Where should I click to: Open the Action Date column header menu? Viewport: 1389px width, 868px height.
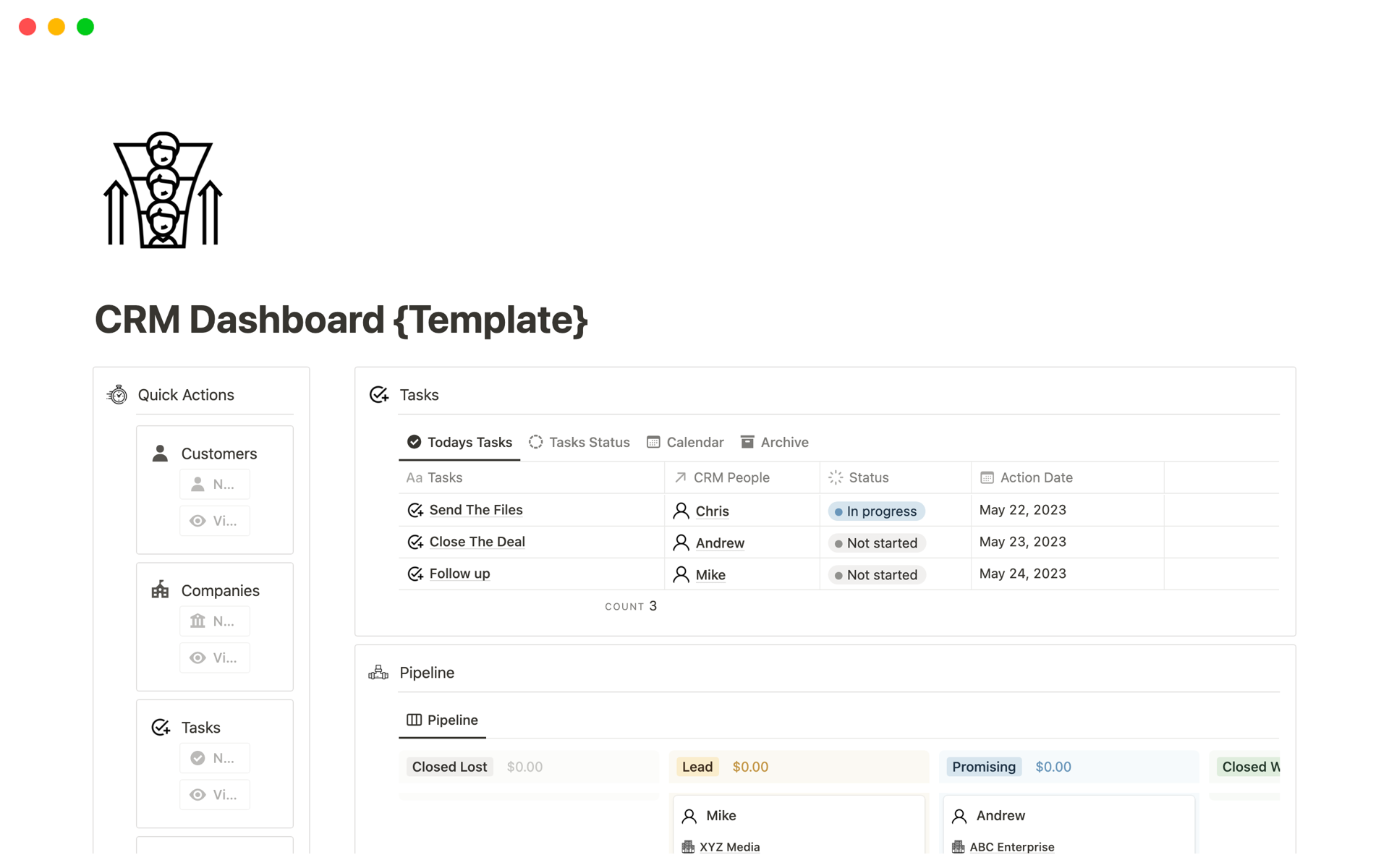pyautogui.click(x=1035, y=477)
